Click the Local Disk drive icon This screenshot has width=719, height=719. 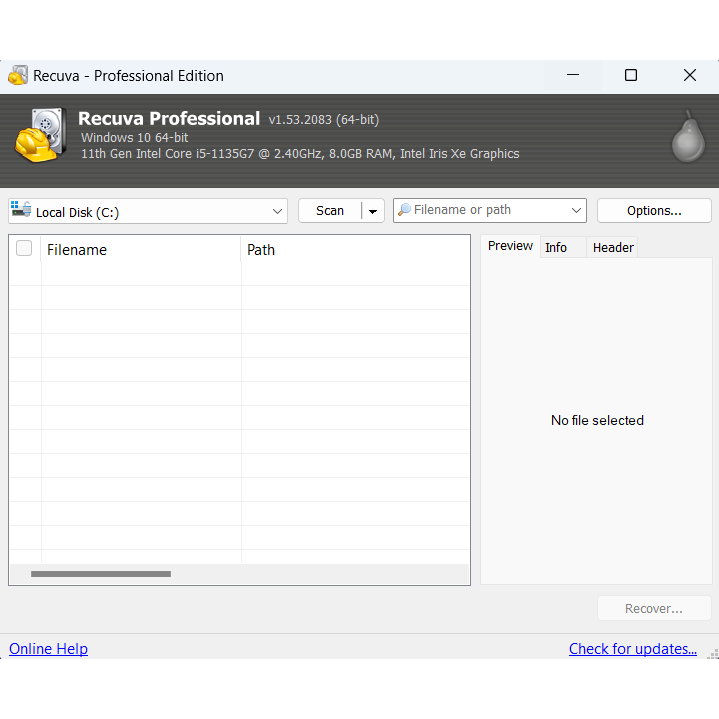(21, 211)
